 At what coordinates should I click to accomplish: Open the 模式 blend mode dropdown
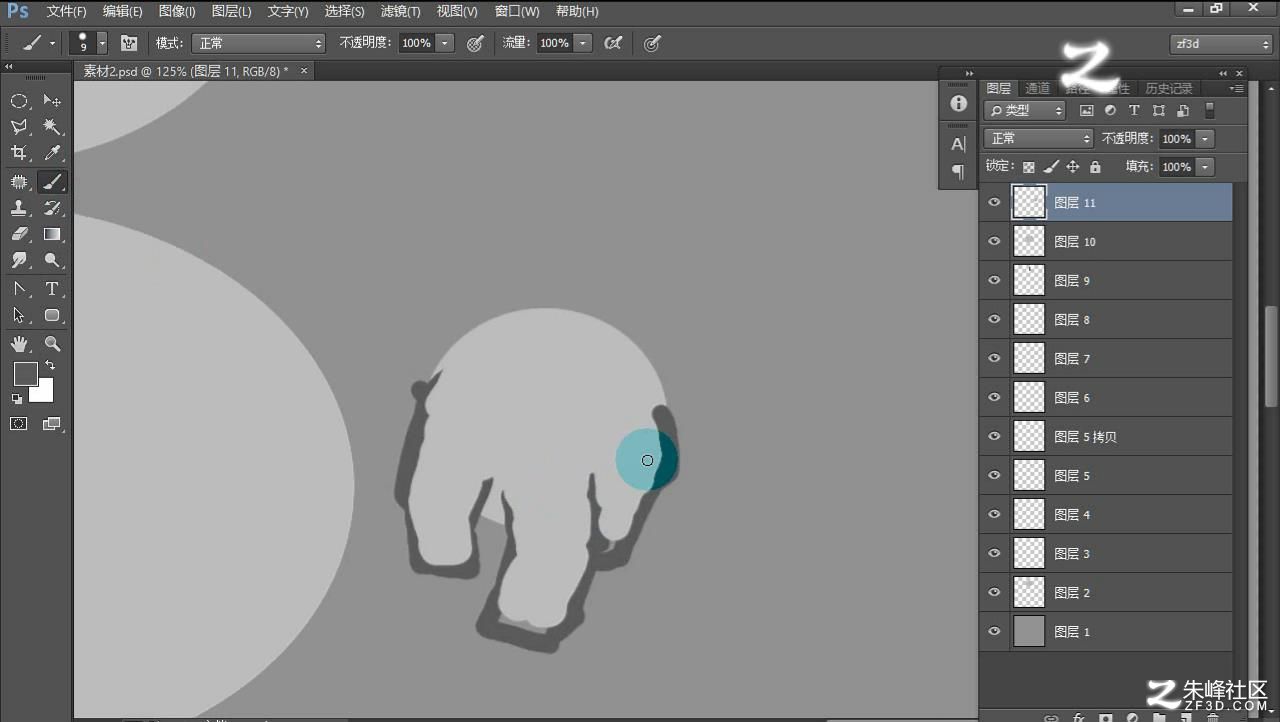[260, 43]
